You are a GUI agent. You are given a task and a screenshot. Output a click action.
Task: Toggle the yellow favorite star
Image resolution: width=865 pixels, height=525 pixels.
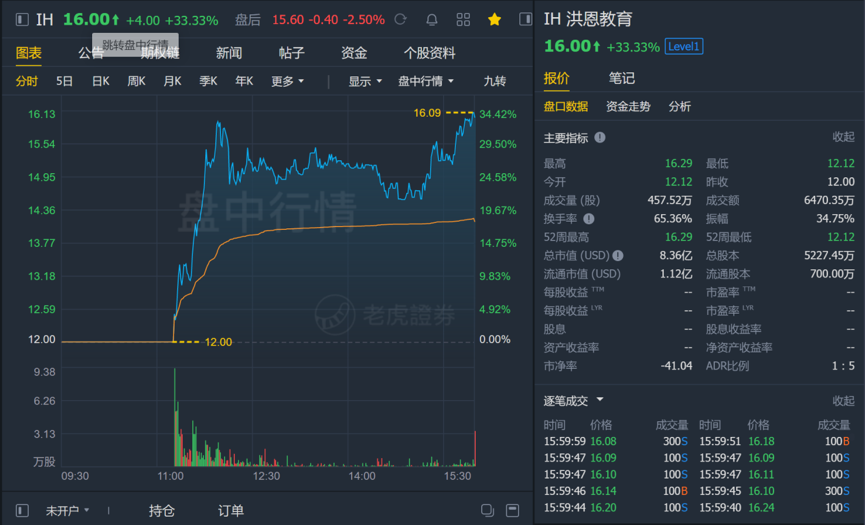coord(494,20)
